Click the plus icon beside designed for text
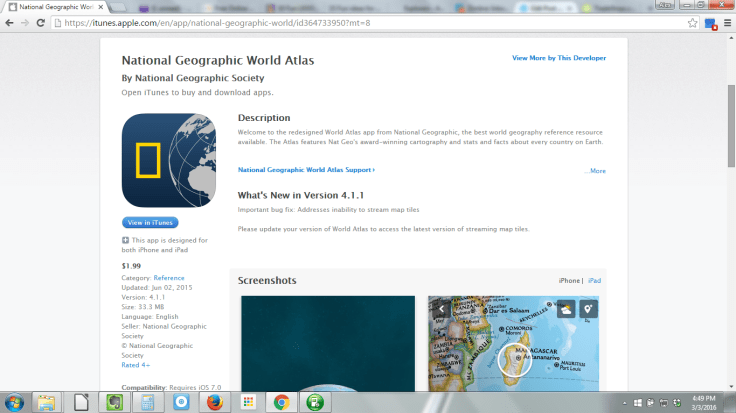The image size is (736, 413). [x=125, y=240]
